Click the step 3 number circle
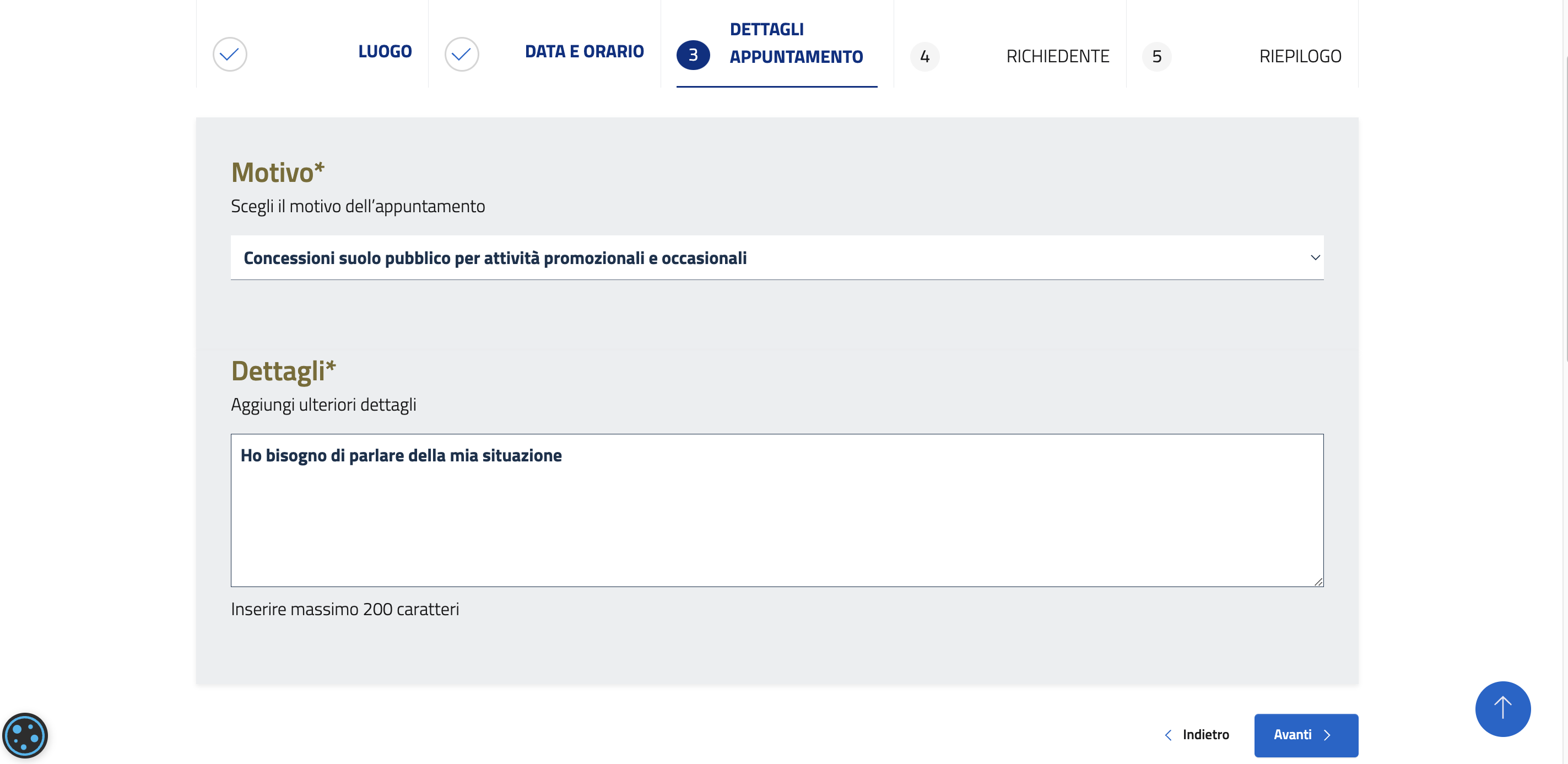 tap(693, 55)
